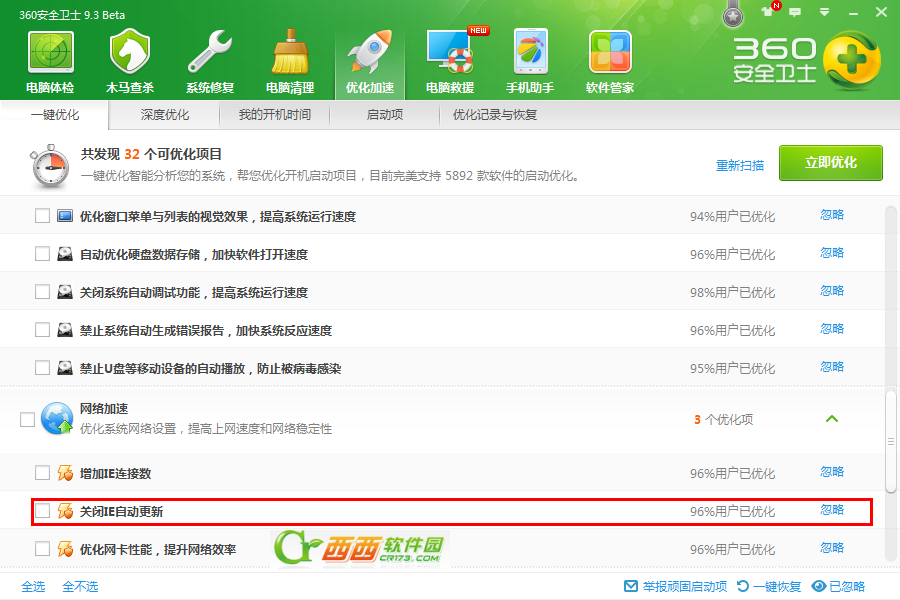Click monitor icon of 优化窗口菜单 row
The width and height of the screenshot is (900, 600).
pos(65,216)
